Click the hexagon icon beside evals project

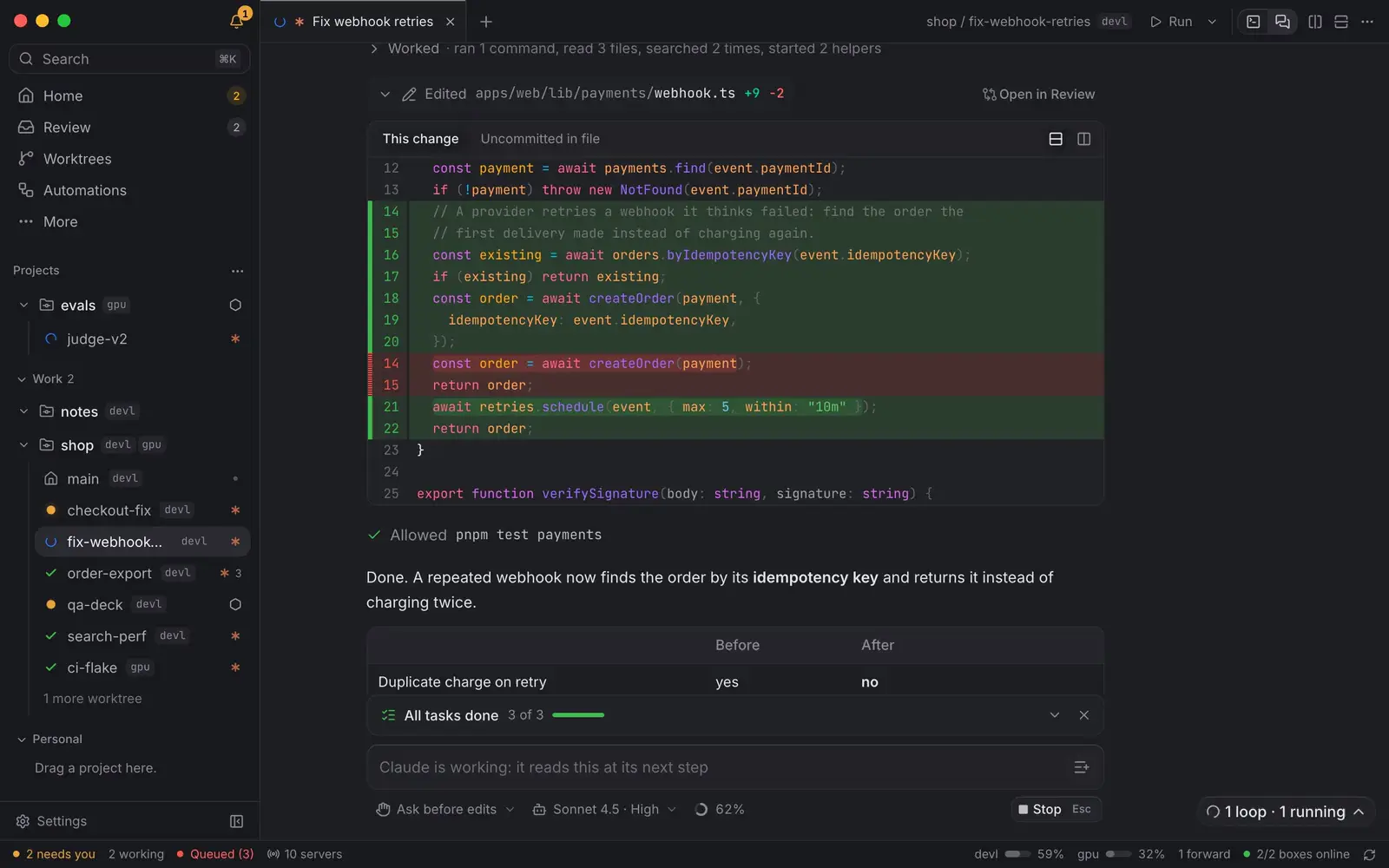coord(235,306)
